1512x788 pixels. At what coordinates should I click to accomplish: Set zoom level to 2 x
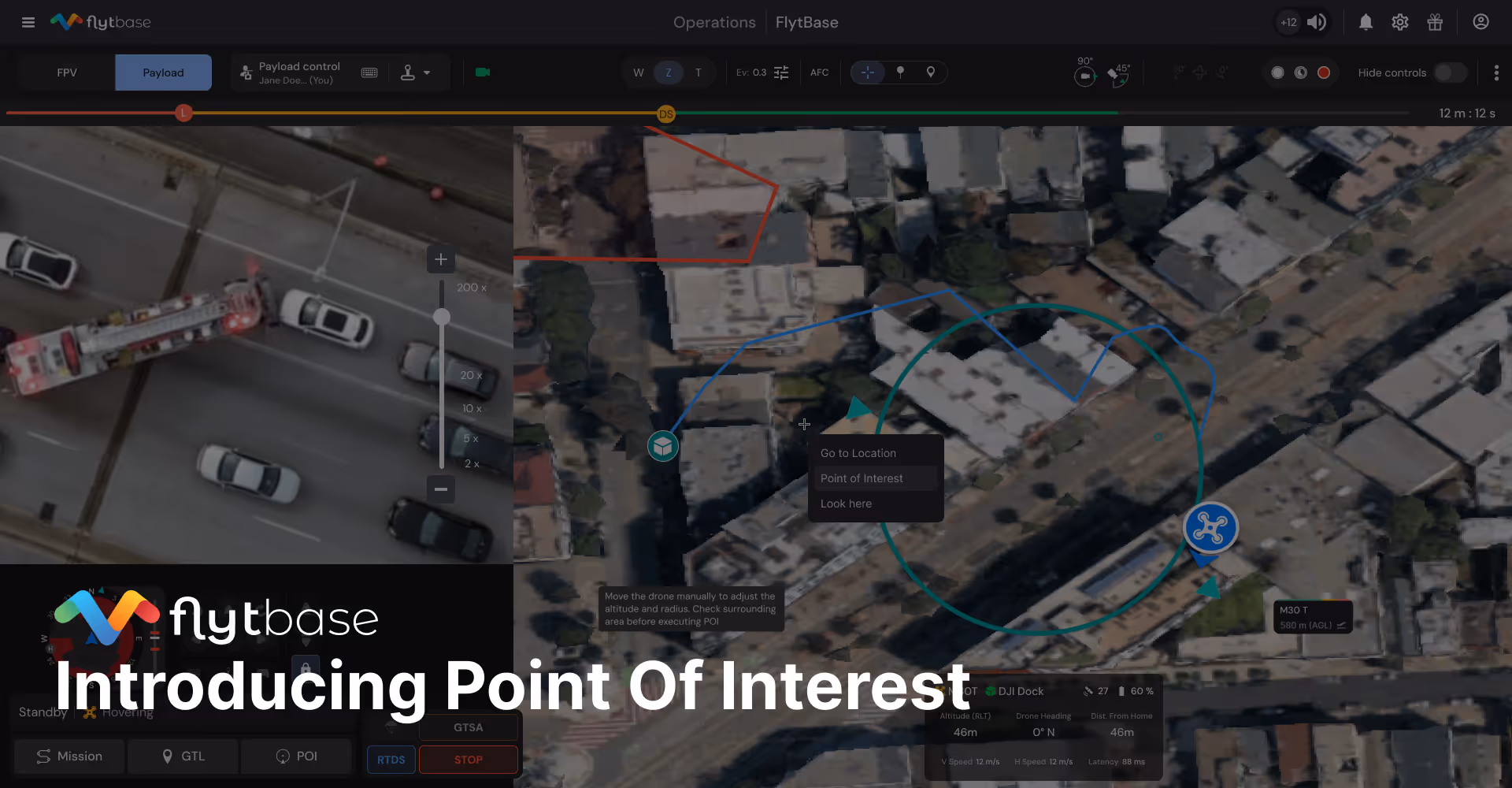pyautogui.click(x=472, y=463)
